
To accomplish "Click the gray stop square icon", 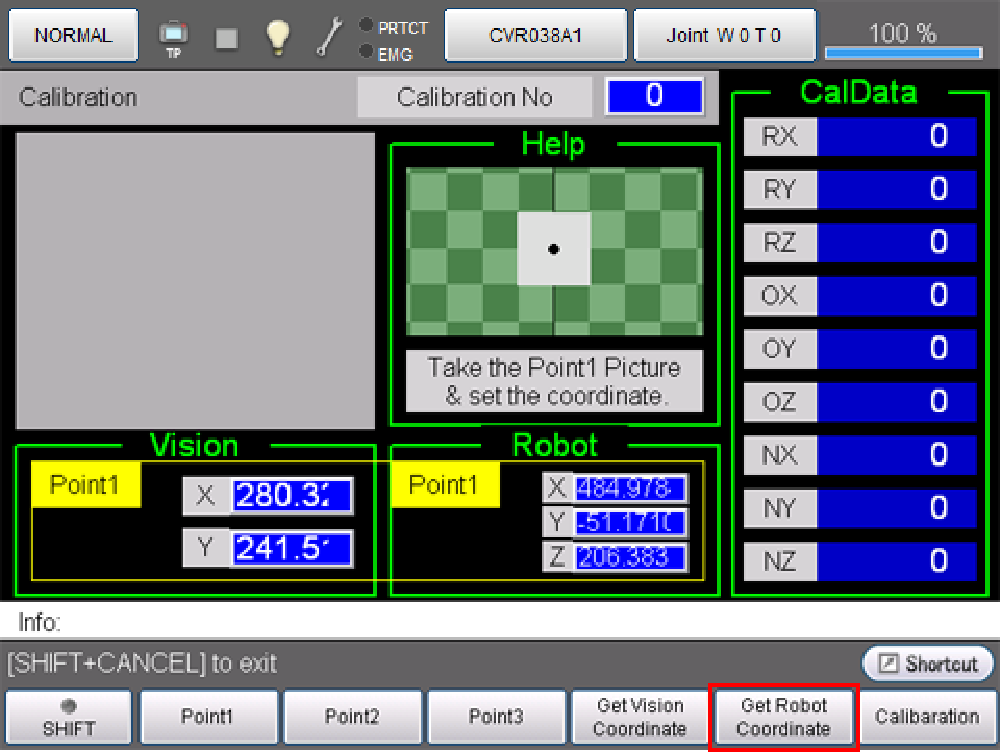I will tap(227, 38).
